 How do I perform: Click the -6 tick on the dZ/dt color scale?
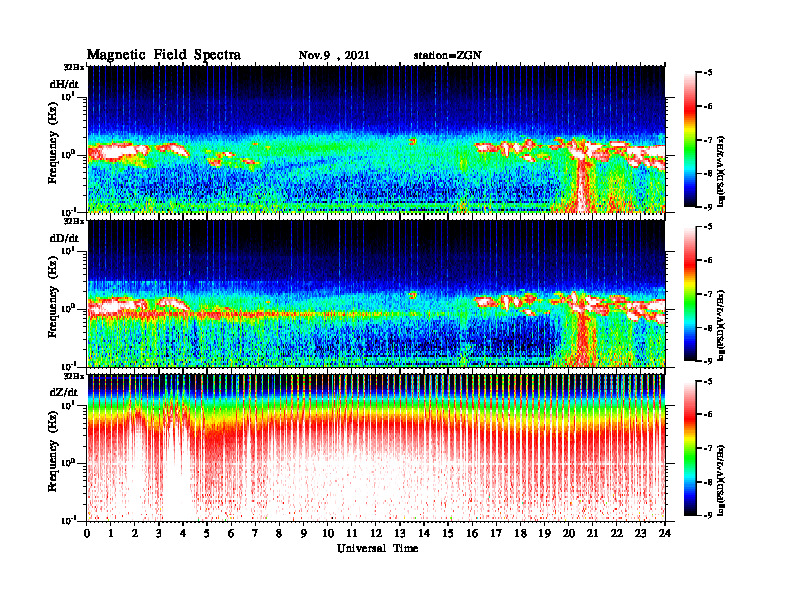(707, 415)
